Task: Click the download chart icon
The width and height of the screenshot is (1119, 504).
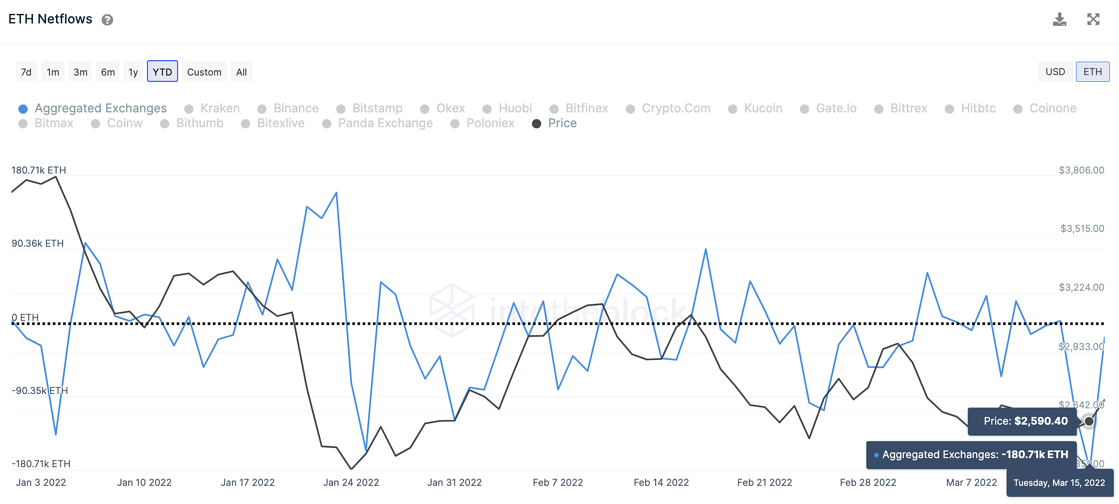Action: coord(1060,19)
